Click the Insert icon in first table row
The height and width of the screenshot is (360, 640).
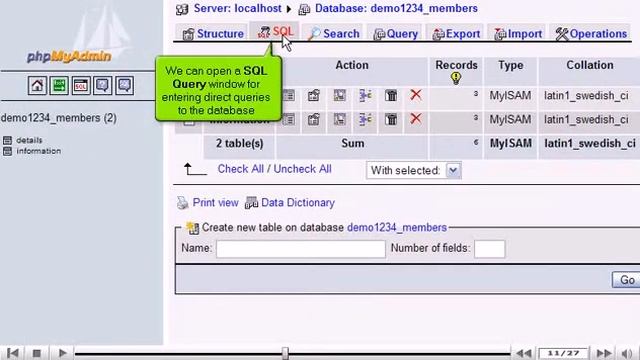365,96
